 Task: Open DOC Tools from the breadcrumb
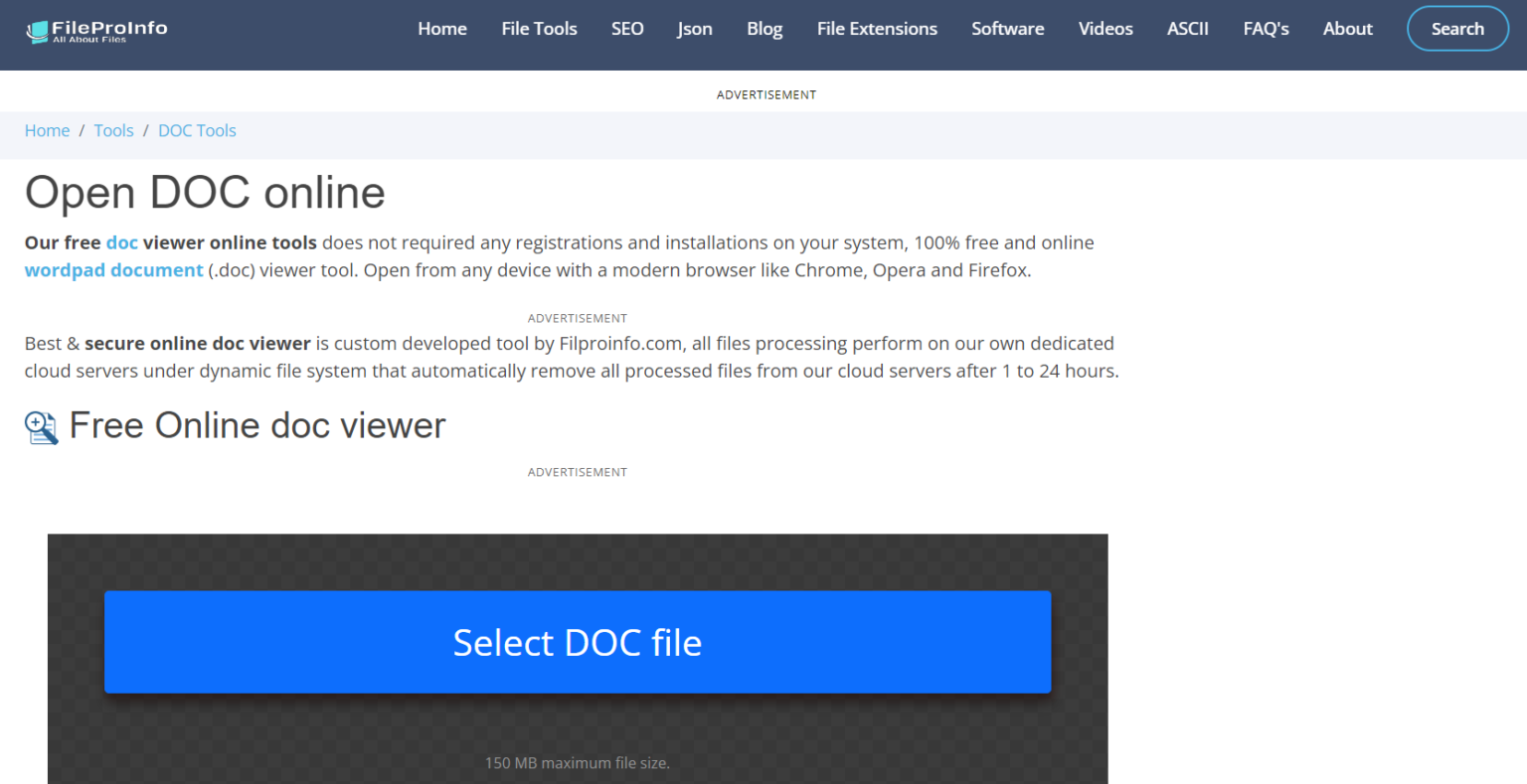pos(197,130)
